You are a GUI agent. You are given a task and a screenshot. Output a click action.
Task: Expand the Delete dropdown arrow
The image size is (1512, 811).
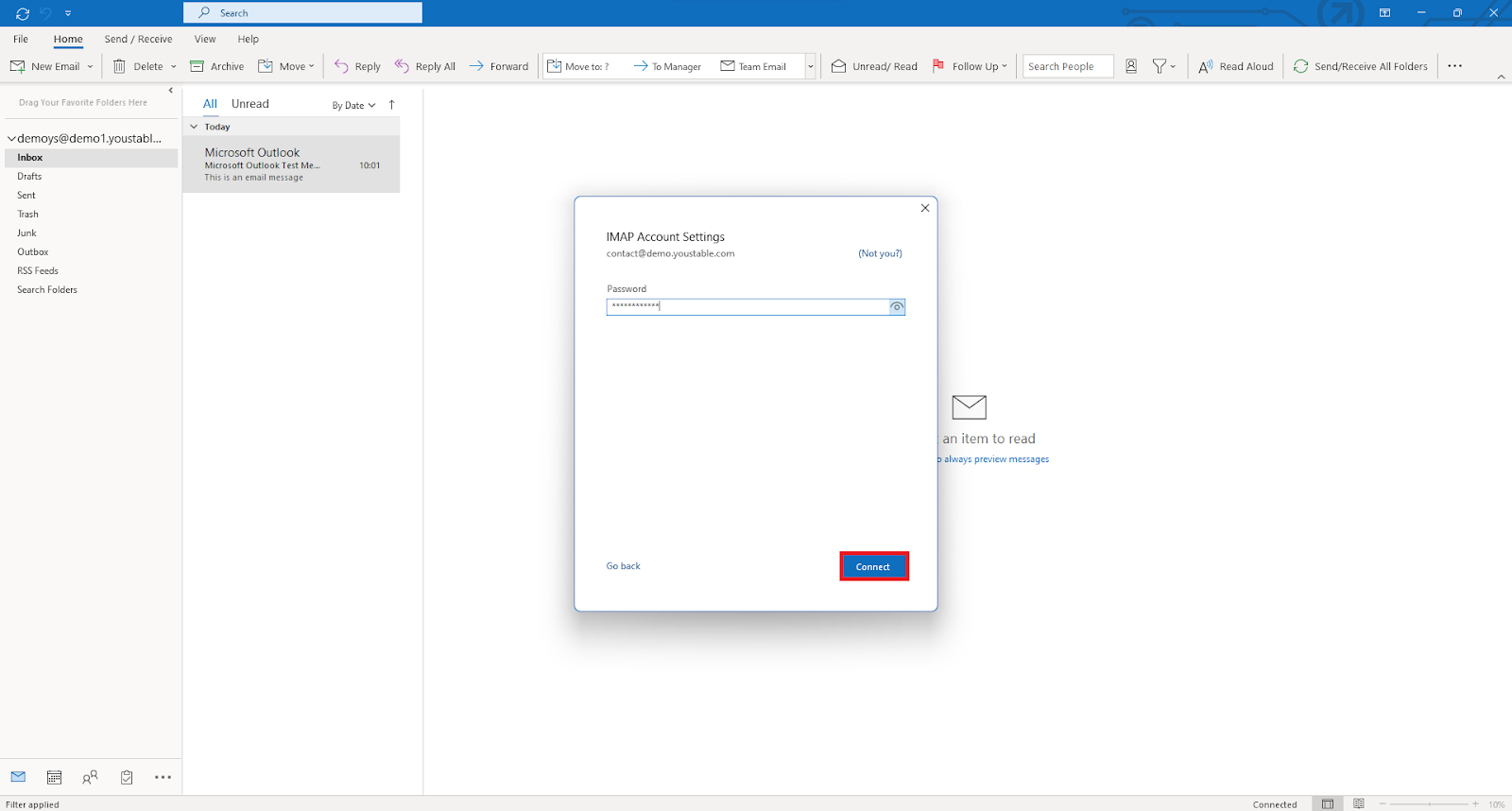click(x=174, y=66)
